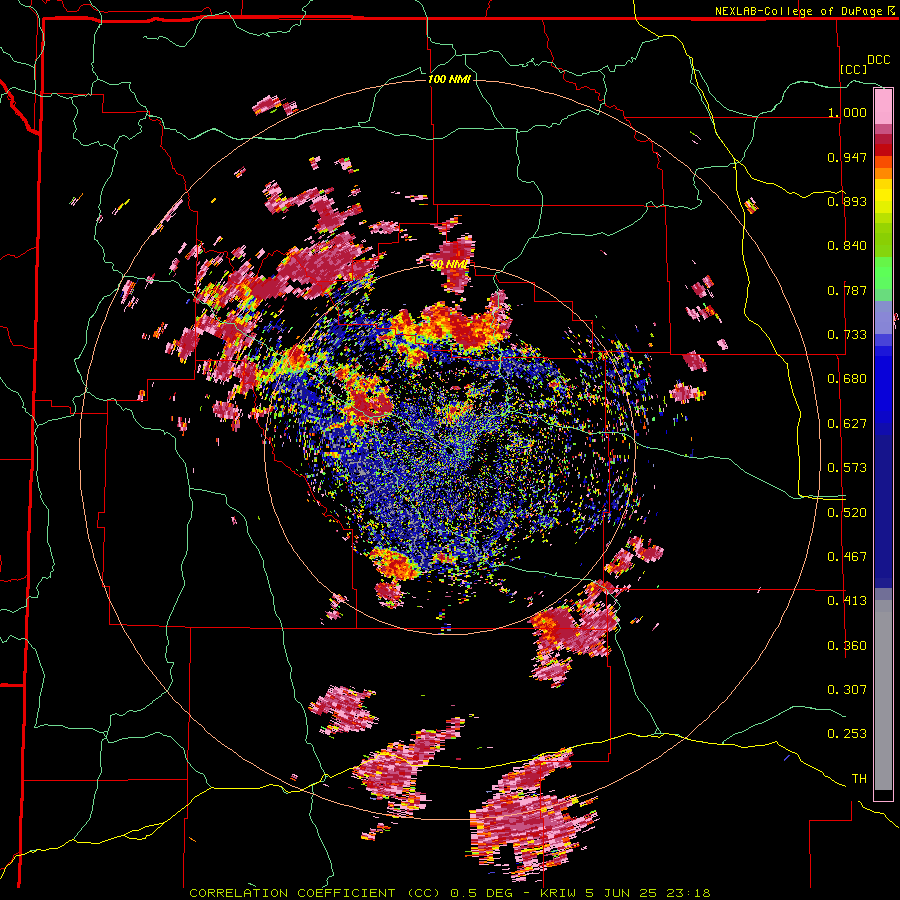Click the 0.520 legend value
Screen dimensions: 900x900
tap(847, 513)
